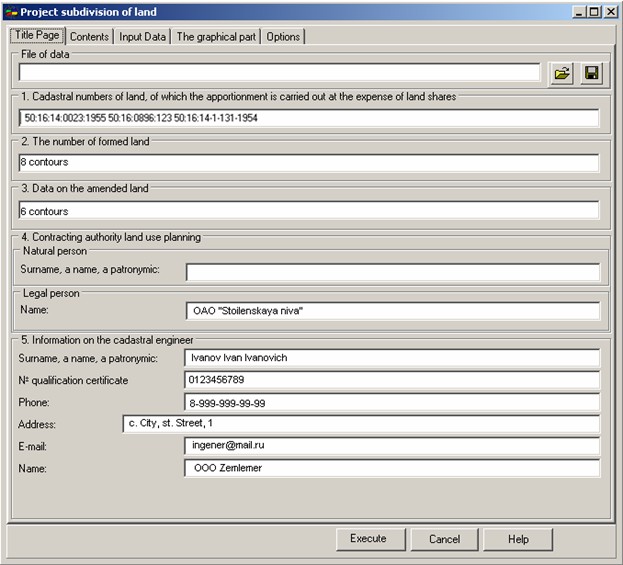The height and width of the screenshot is (565, 623).
Task: Open Help for this dialog
Action: tap(518, 539)
